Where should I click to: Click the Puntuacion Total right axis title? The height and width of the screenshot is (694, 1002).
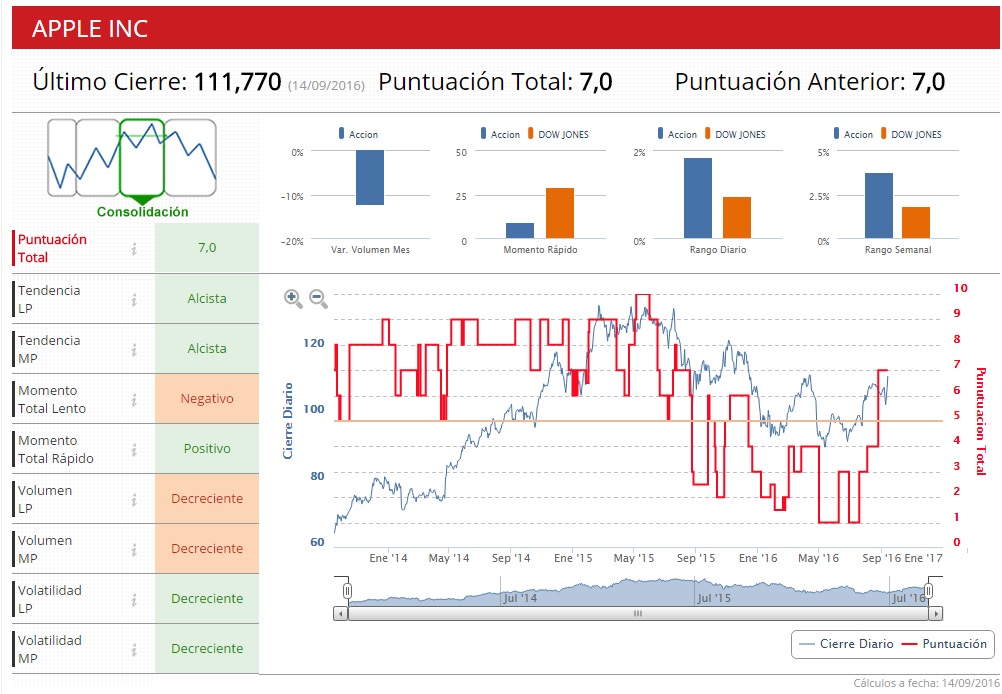tap(981, 421)
